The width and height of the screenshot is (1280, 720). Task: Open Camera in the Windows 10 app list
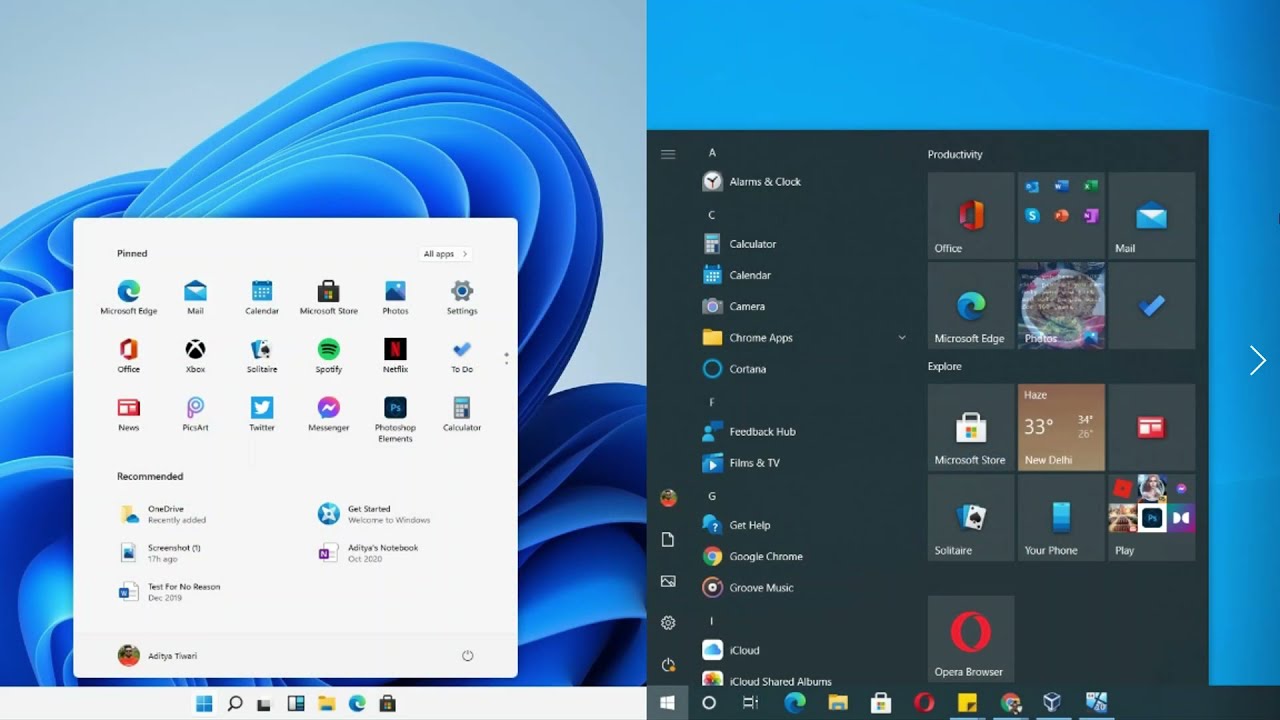[x=734, y=306]
